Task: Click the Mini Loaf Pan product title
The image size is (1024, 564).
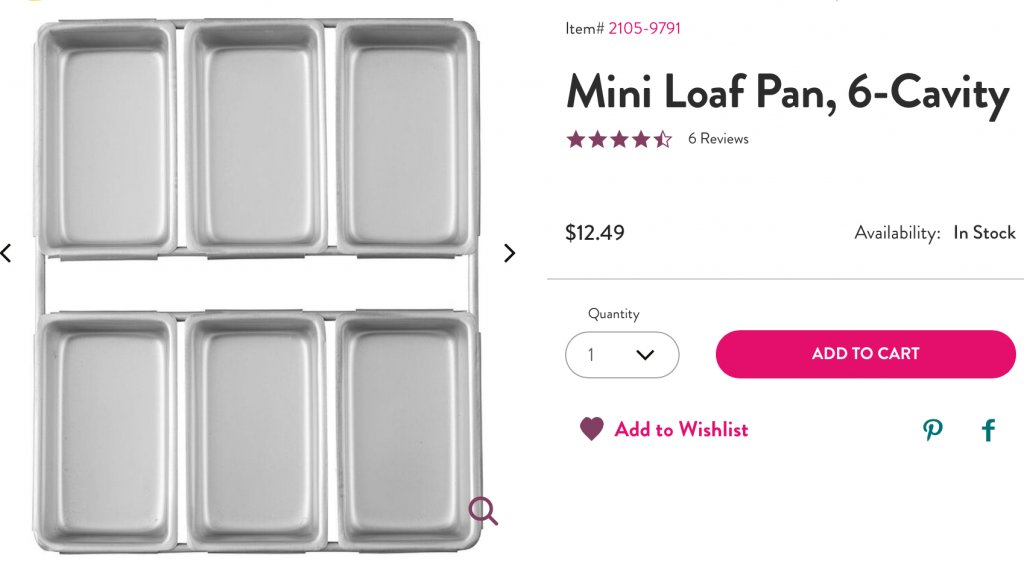Action: [x=788, y=92]
